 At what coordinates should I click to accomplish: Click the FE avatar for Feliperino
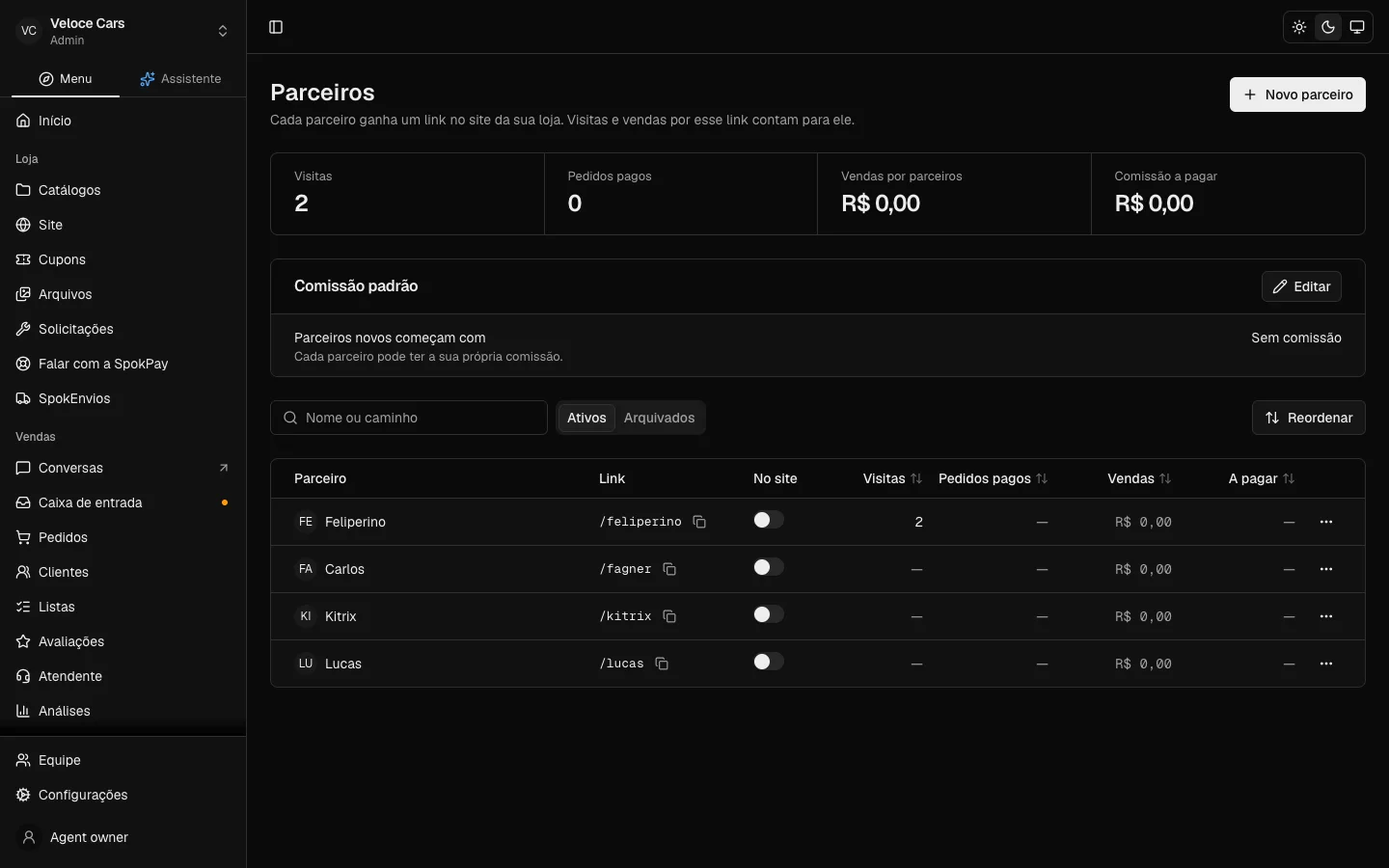coord(306,522)
